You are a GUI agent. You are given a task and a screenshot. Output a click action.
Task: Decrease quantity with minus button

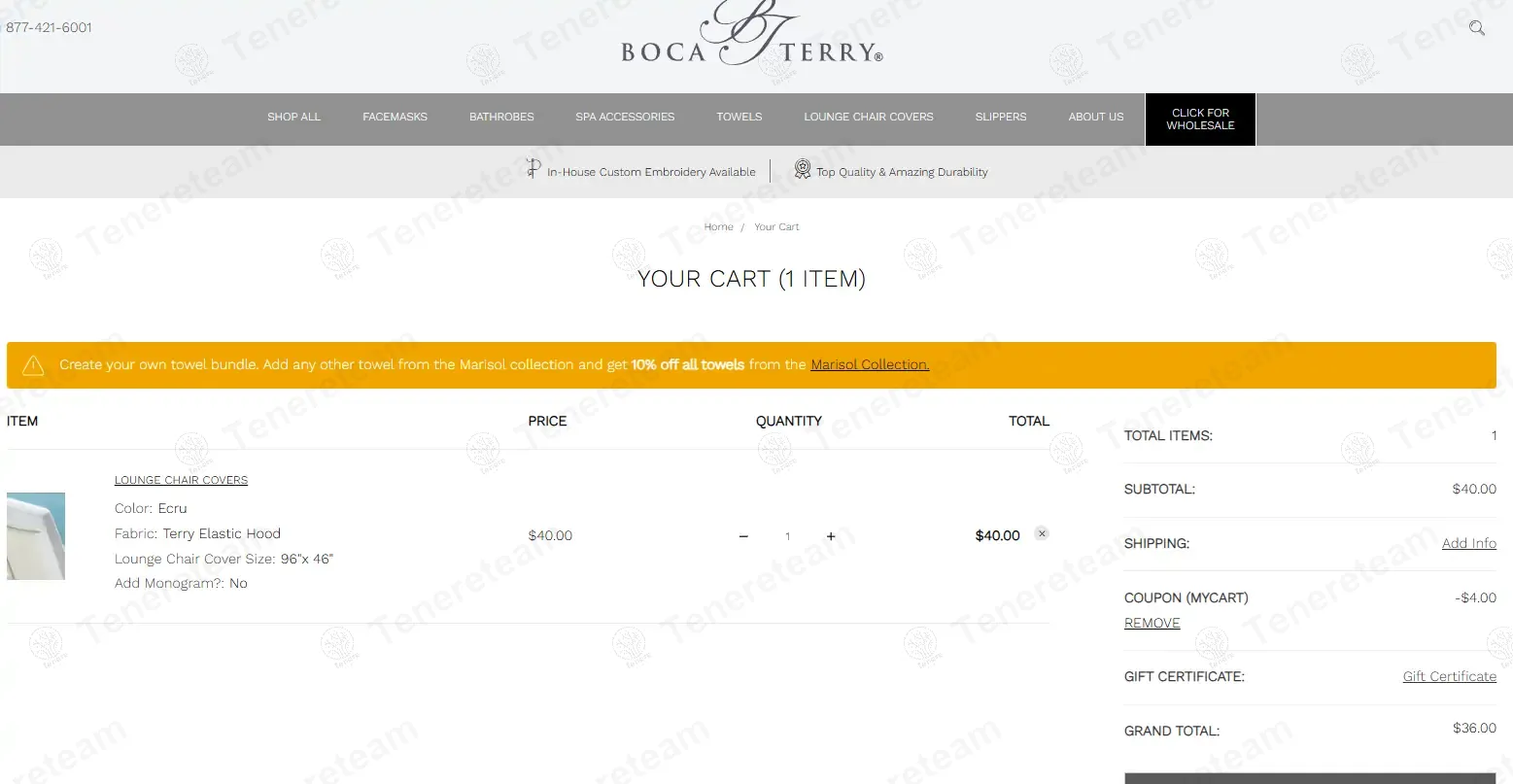tap(743, 536)
